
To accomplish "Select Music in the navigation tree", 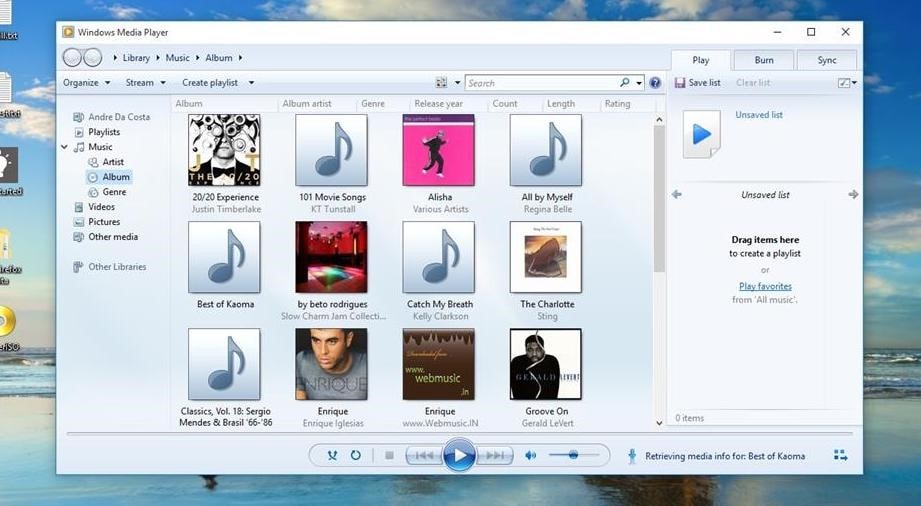I will pos(93,147).
